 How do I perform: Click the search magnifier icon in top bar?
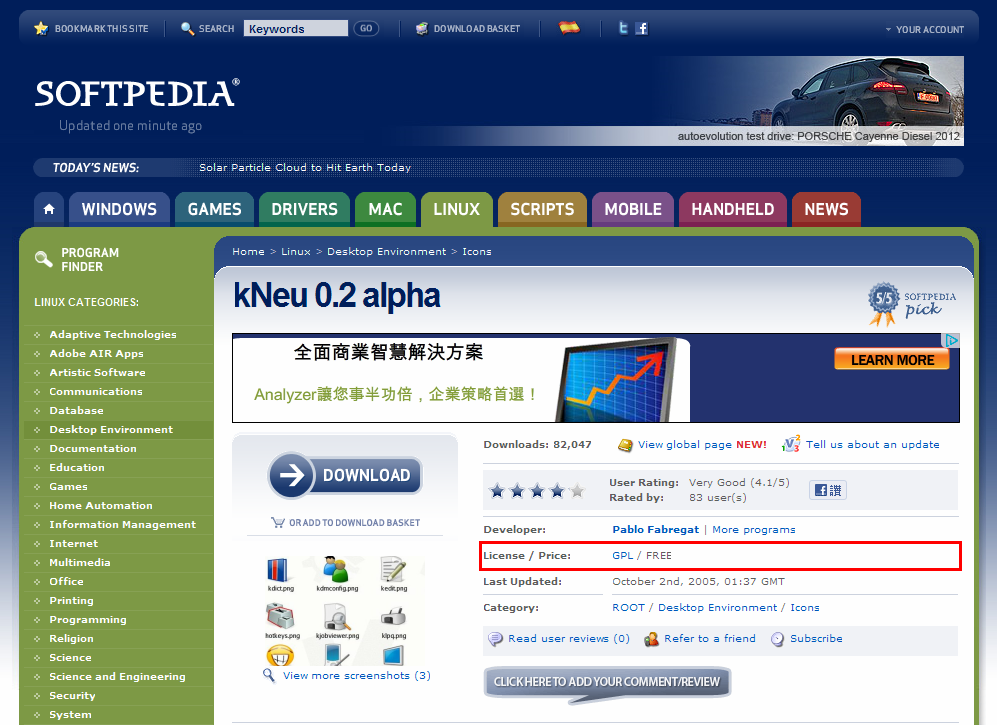[188, 29]
